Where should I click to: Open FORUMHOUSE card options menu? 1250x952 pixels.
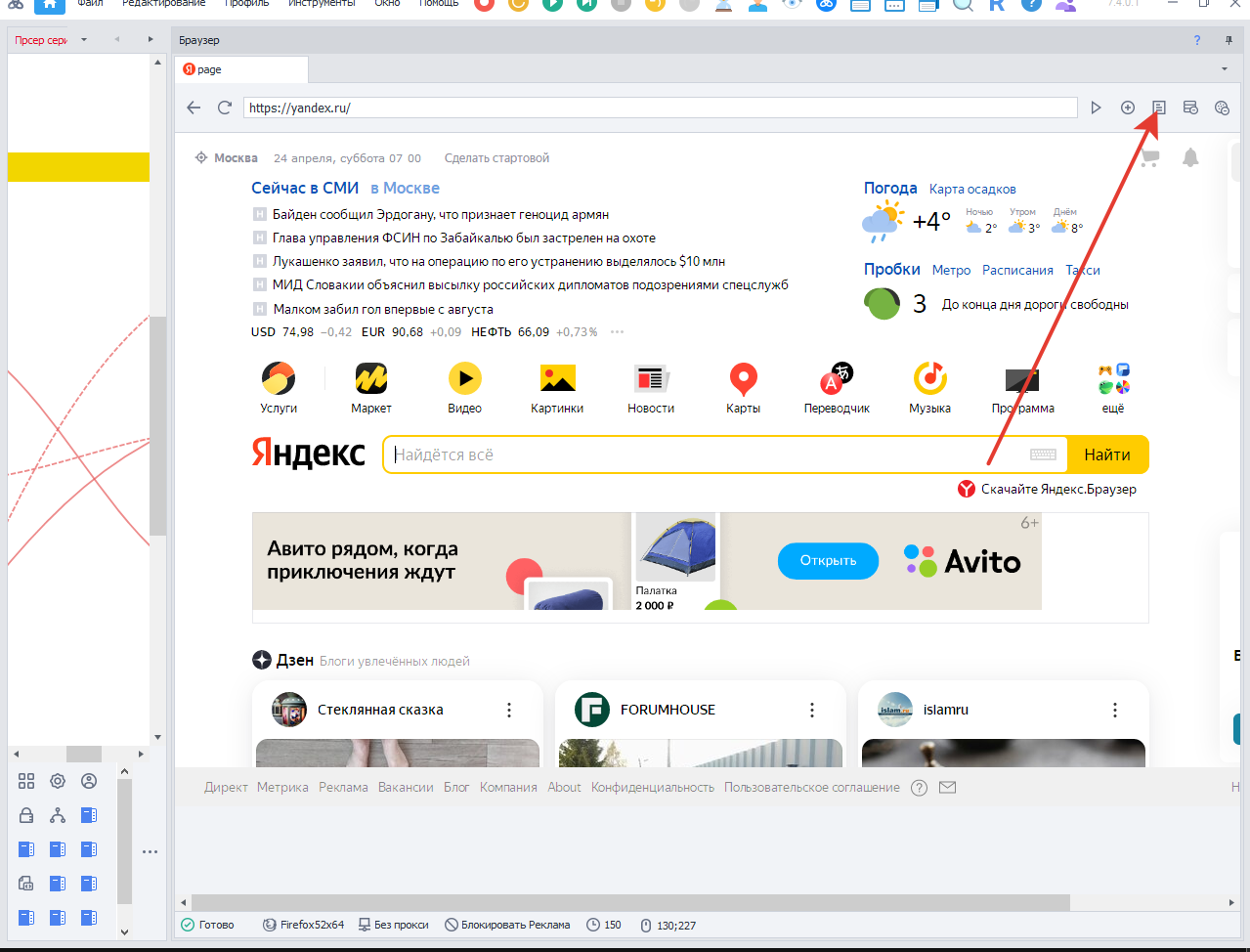(x=812, y=710)
